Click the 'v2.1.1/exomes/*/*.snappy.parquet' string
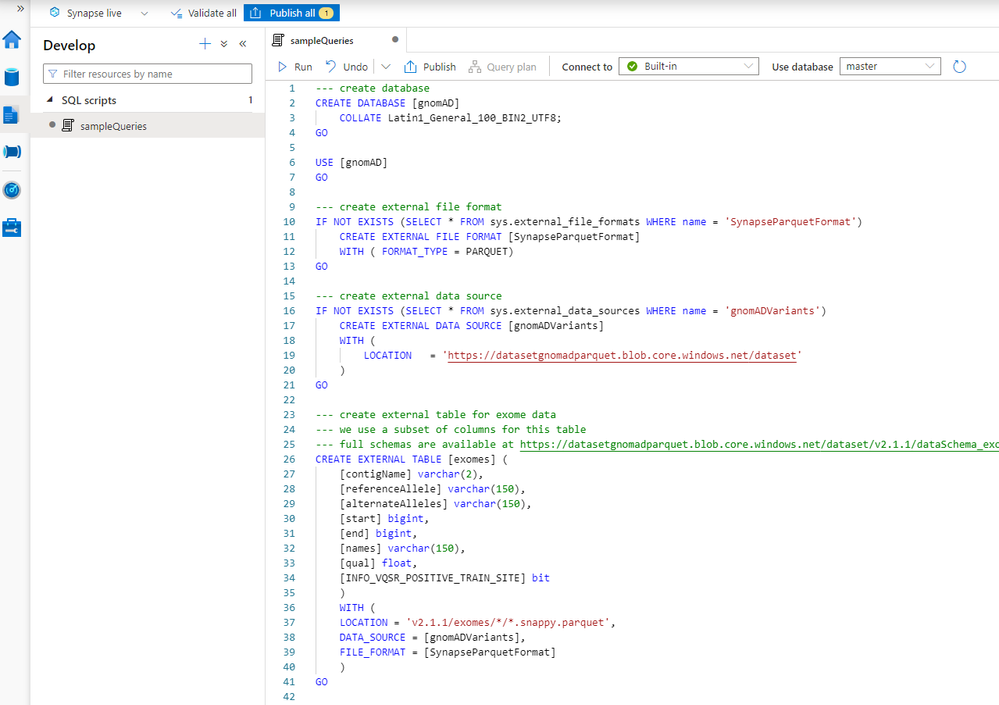Screen dimensions: 999x705 pyautogui.click(x=508, y=622)
